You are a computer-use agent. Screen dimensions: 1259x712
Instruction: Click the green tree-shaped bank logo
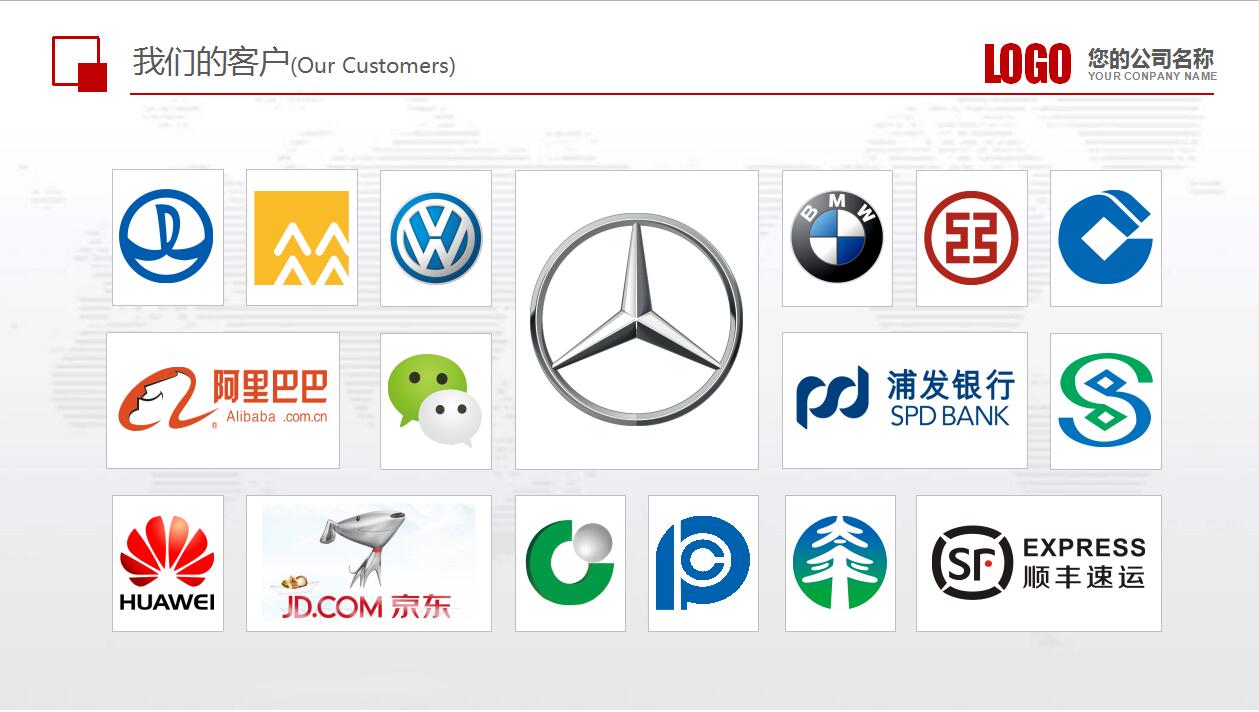click(x=839, y=563)
